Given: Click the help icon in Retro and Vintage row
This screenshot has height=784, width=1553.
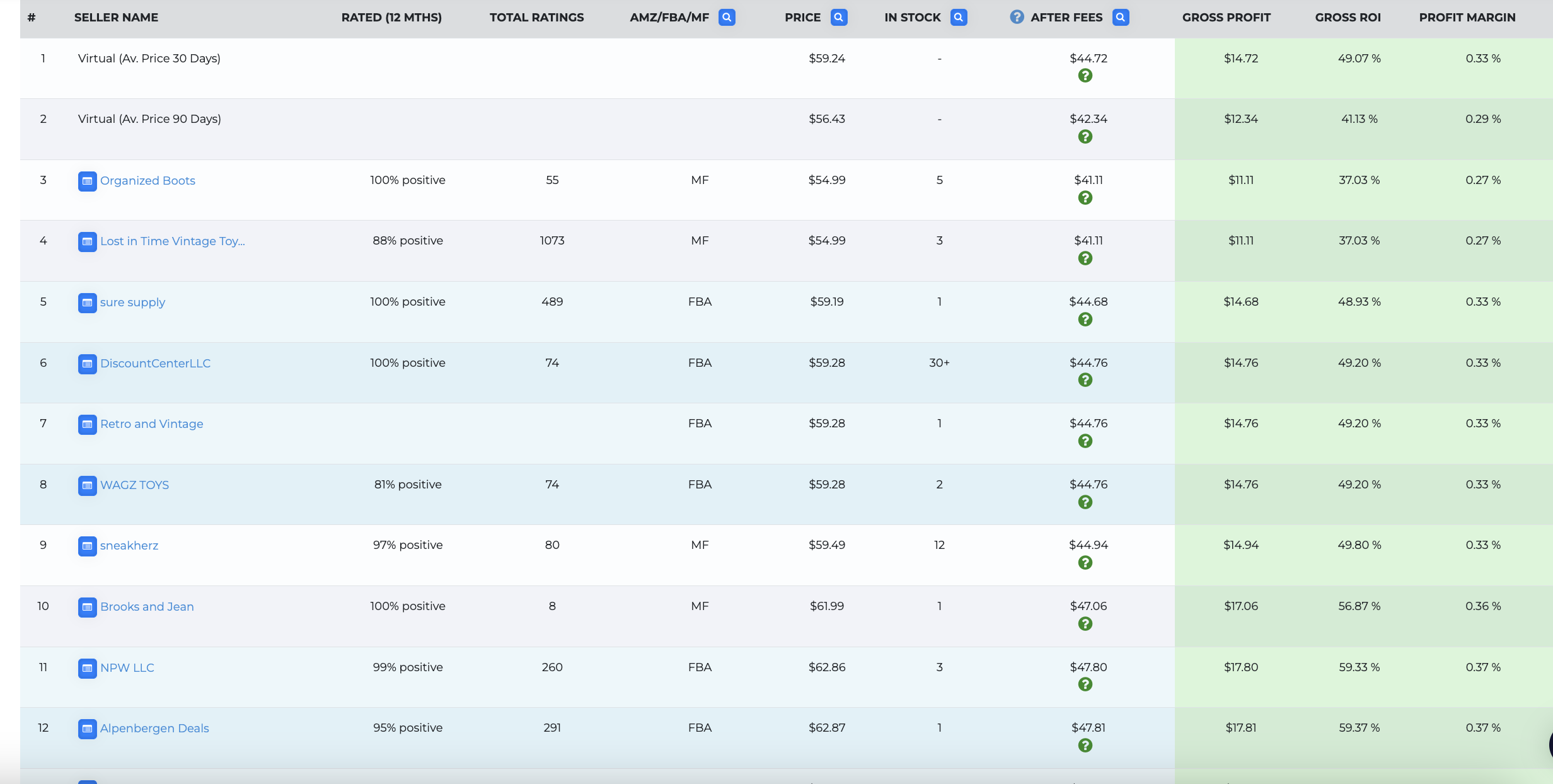Looking at the screenshot, I should 1085,441.
